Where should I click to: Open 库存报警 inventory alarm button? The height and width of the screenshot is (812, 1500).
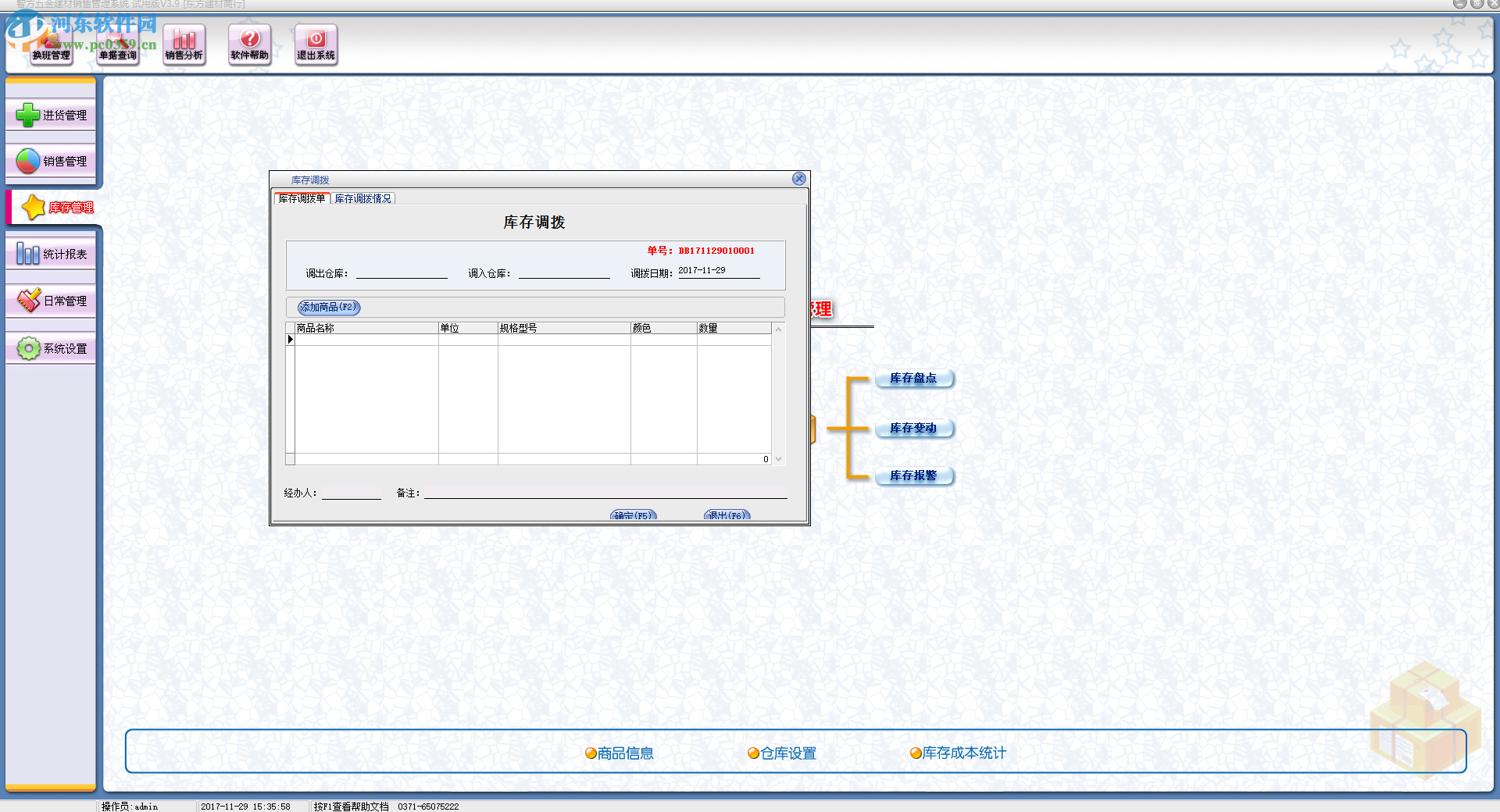tap(913, 476)
